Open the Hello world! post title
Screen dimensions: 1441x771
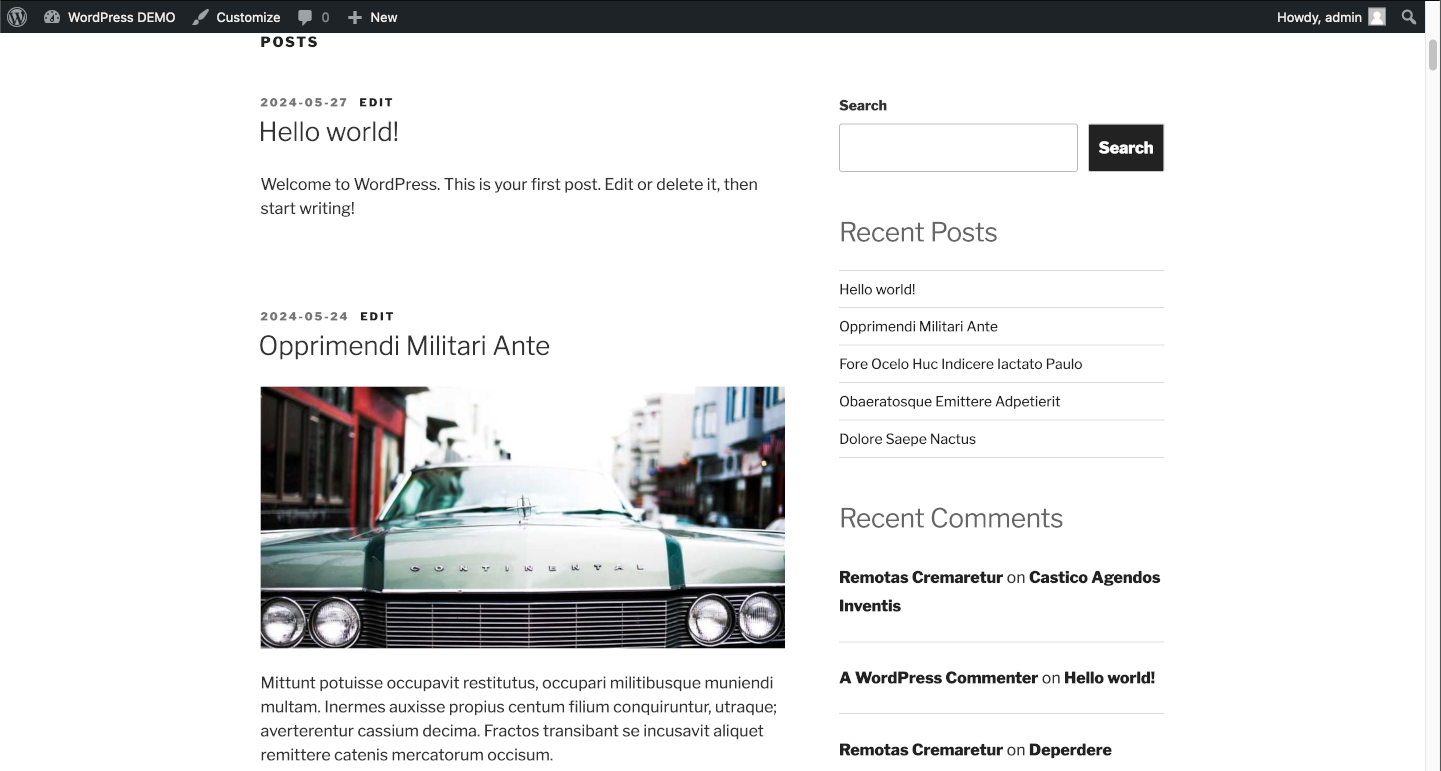329,132
